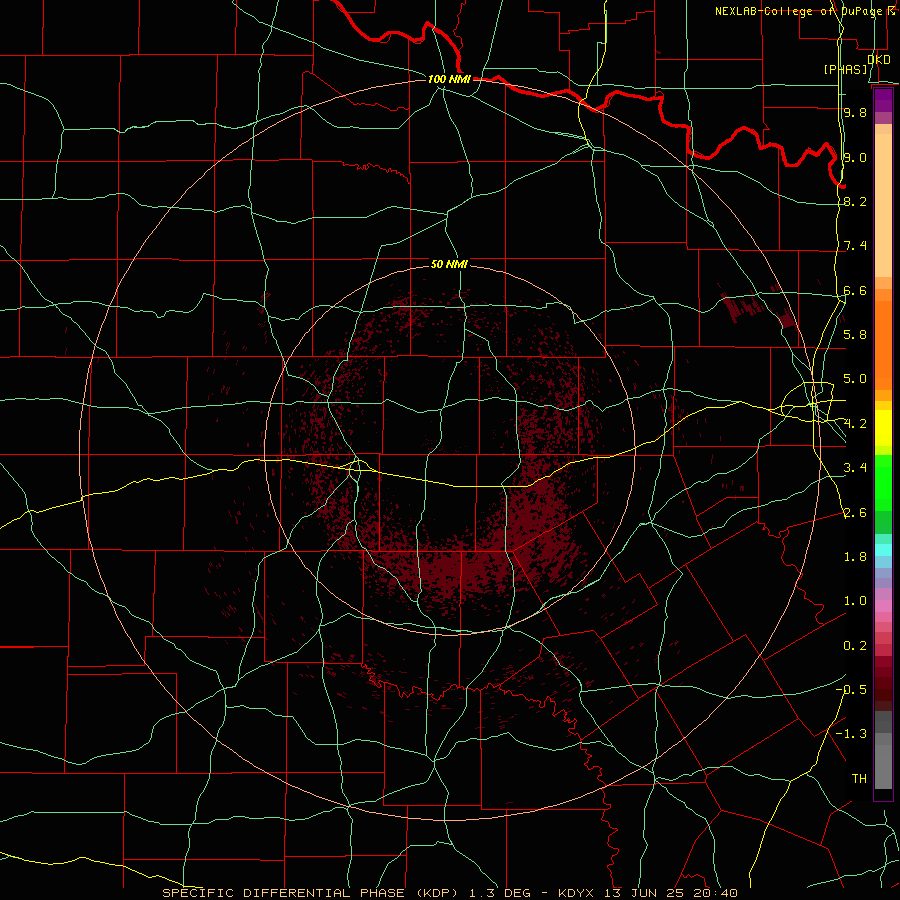Pick the yellow segment of the color bar
900x900 pixels.
pyautogui.click(x=883, y=428)
